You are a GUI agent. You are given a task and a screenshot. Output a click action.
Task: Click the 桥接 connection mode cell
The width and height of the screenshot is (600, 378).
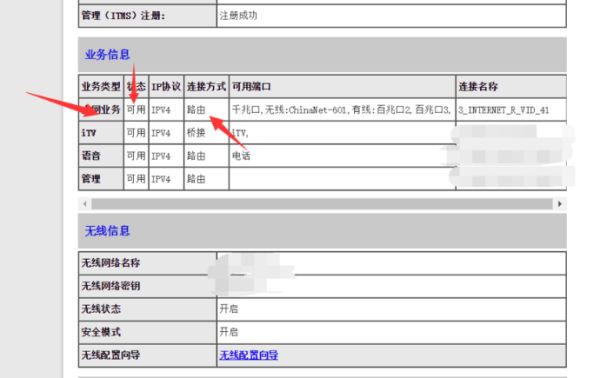(x=206, y=133)
